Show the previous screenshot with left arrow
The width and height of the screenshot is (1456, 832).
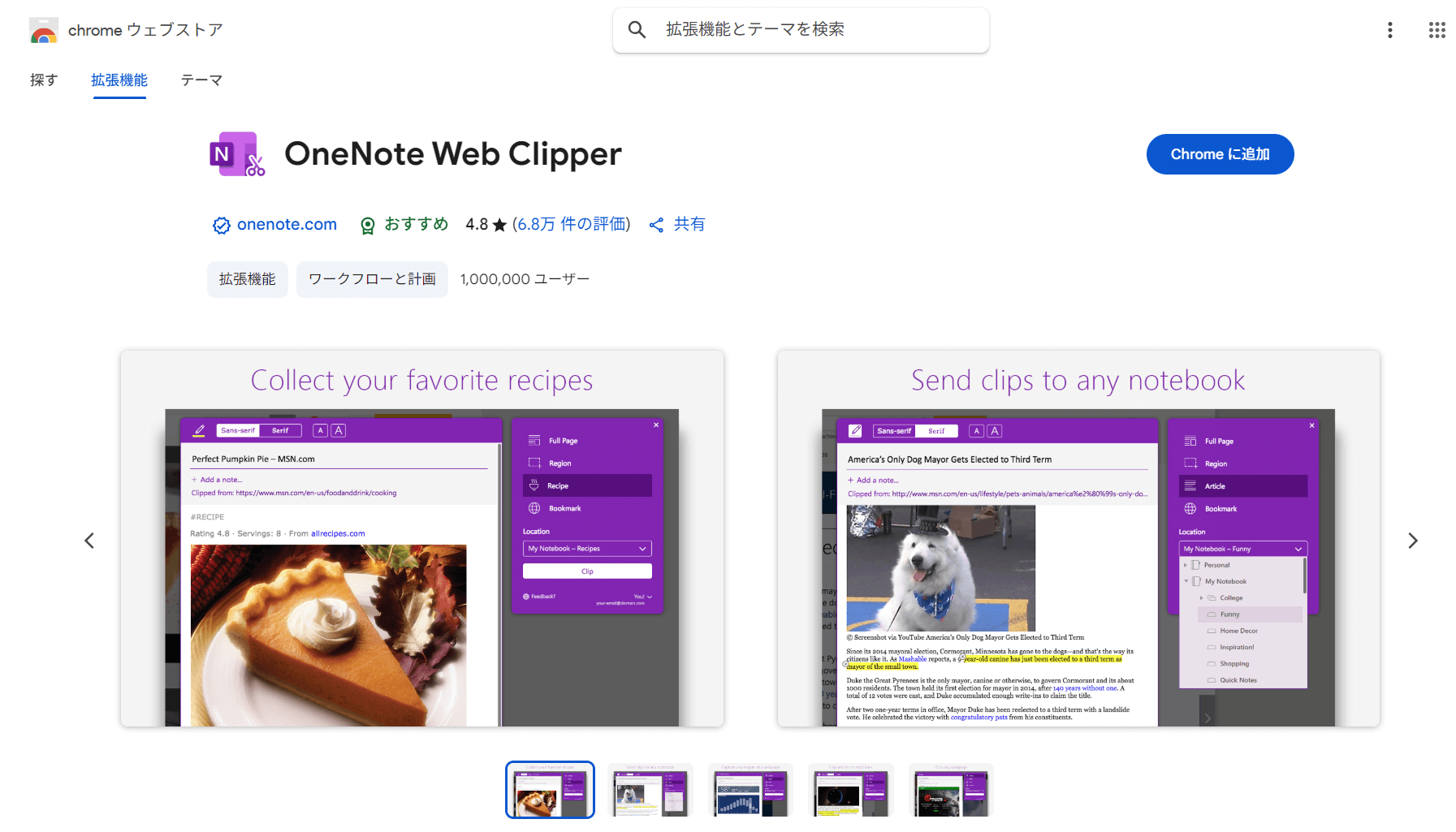(x=89, y=541)
